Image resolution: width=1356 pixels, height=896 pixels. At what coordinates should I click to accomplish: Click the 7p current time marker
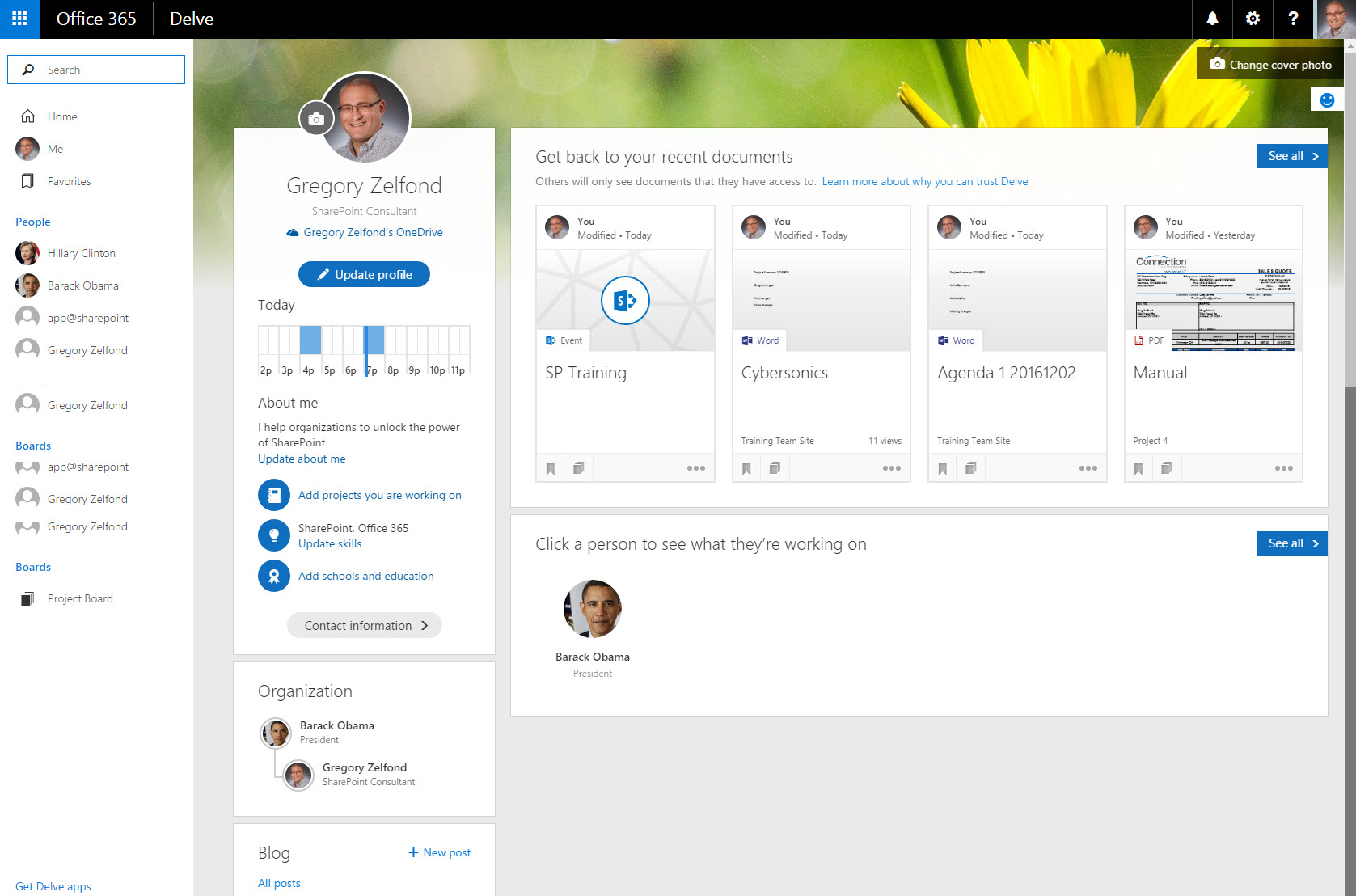[x=366, y=350]
